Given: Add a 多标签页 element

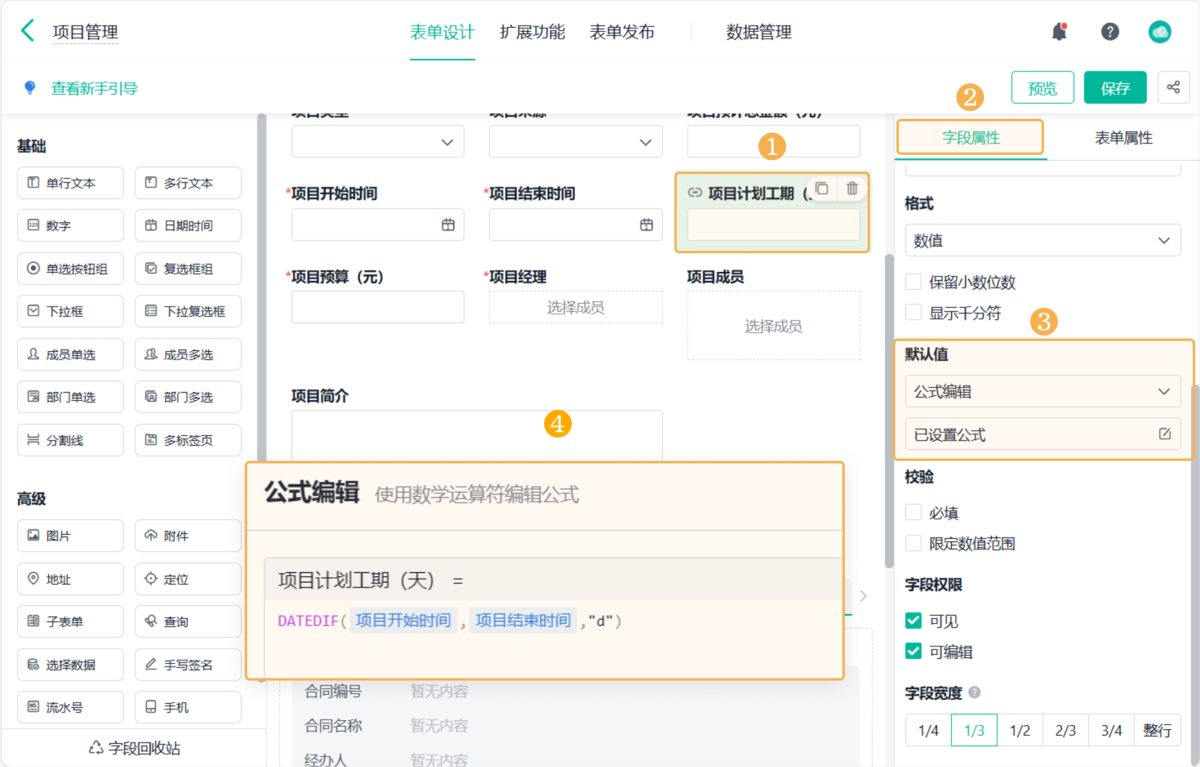Looking at the screenshot, I should coord(188,440).
